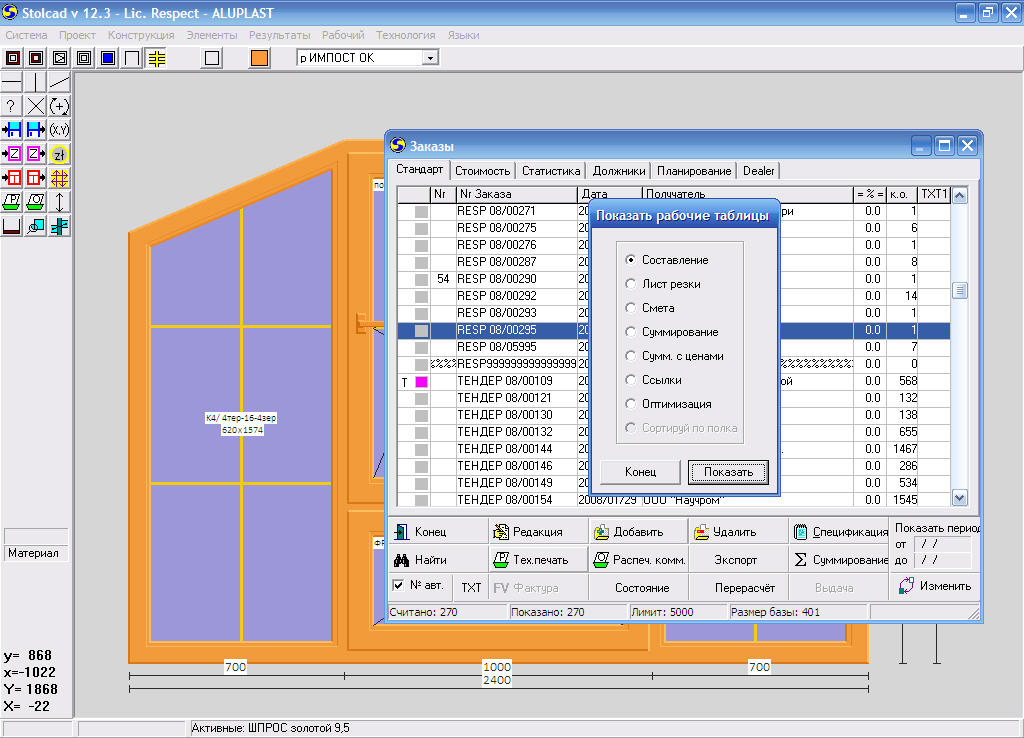
Task: Click the white square swatch in toolbar
Action: tap(212, 58)
